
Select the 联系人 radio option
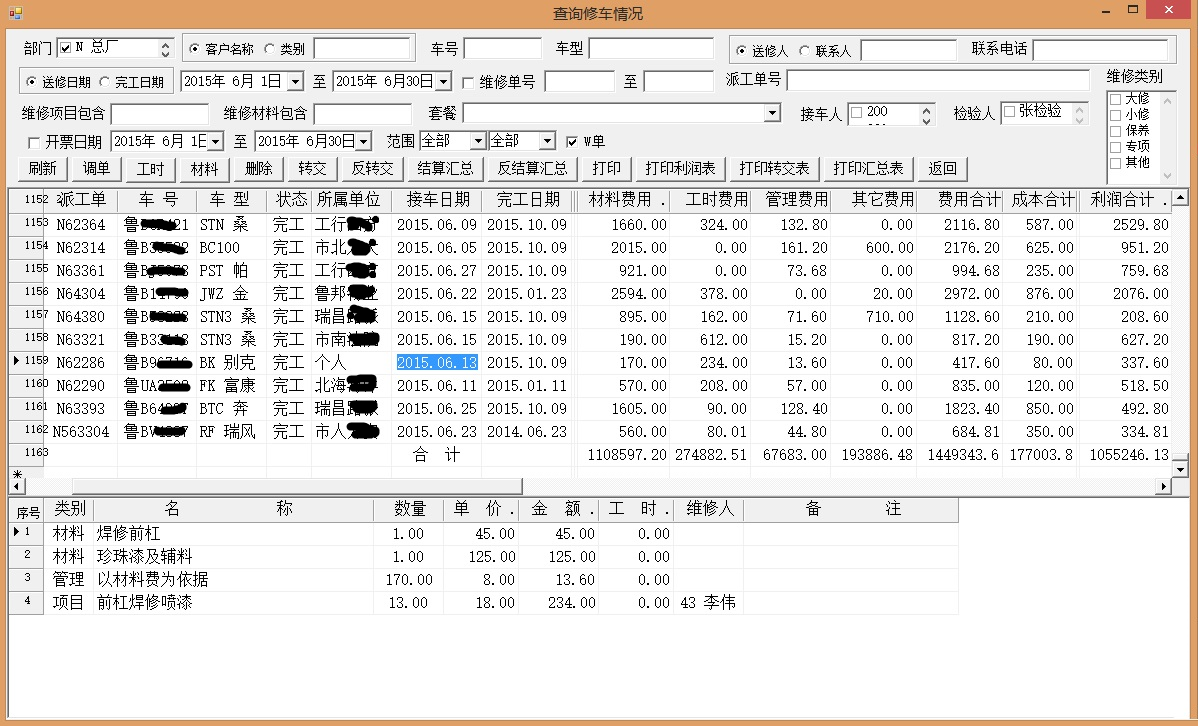(x=805, y=51)
